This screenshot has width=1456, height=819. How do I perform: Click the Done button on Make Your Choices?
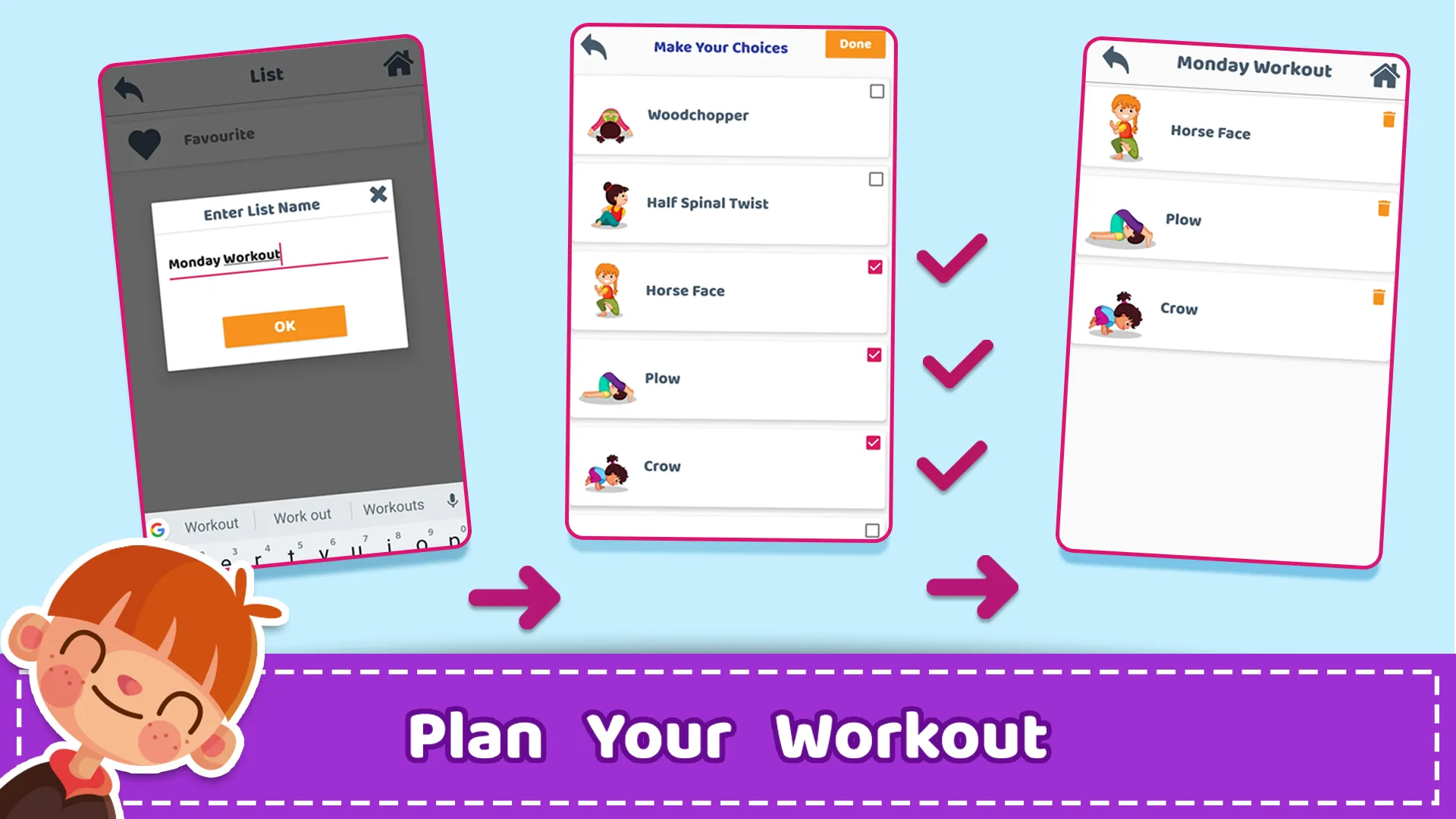coord(855,44)
